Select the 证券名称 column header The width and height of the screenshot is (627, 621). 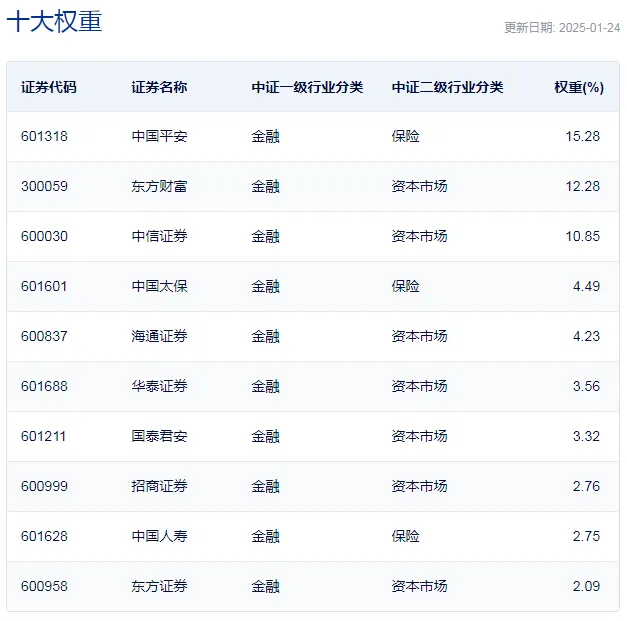(x=159, y=87)
